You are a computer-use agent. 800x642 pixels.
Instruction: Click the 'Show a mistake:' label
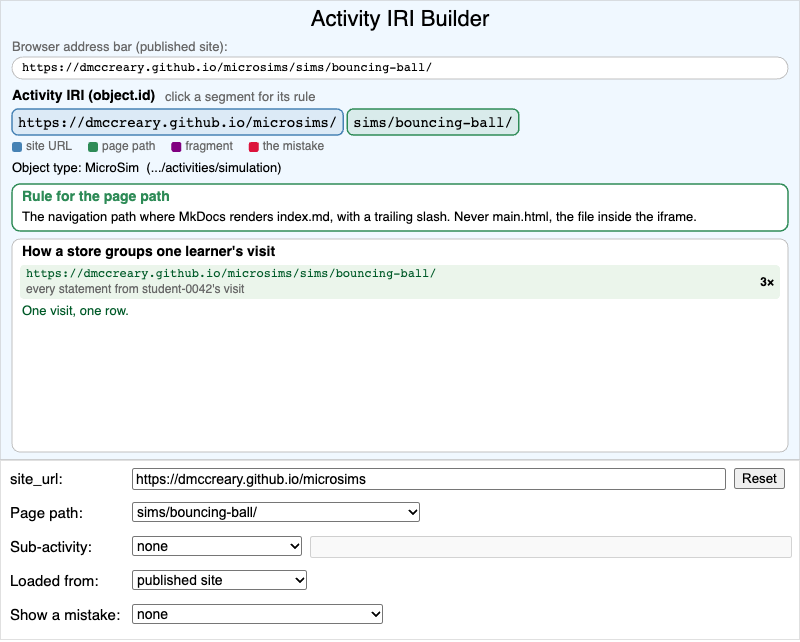[65, 615]
